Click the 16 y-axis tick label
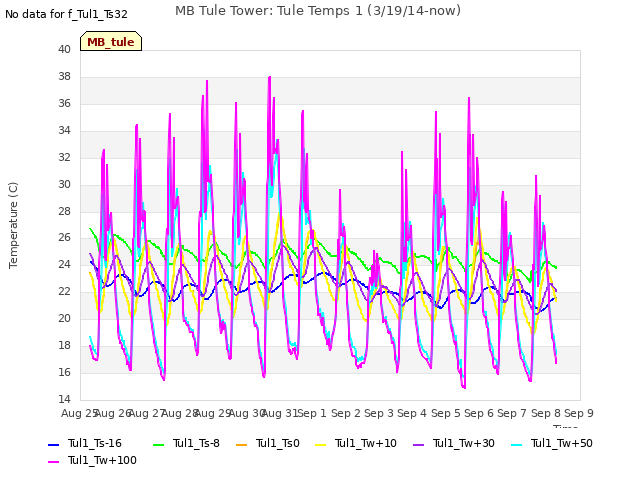The height and width of the screenshot is (480, 640). 64,372
